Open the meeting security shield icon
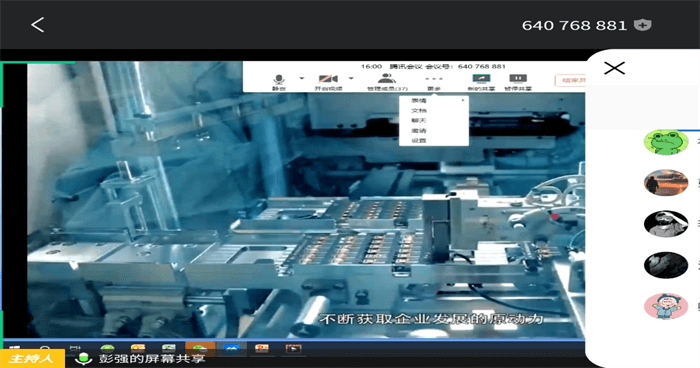 tap(642, 25)
